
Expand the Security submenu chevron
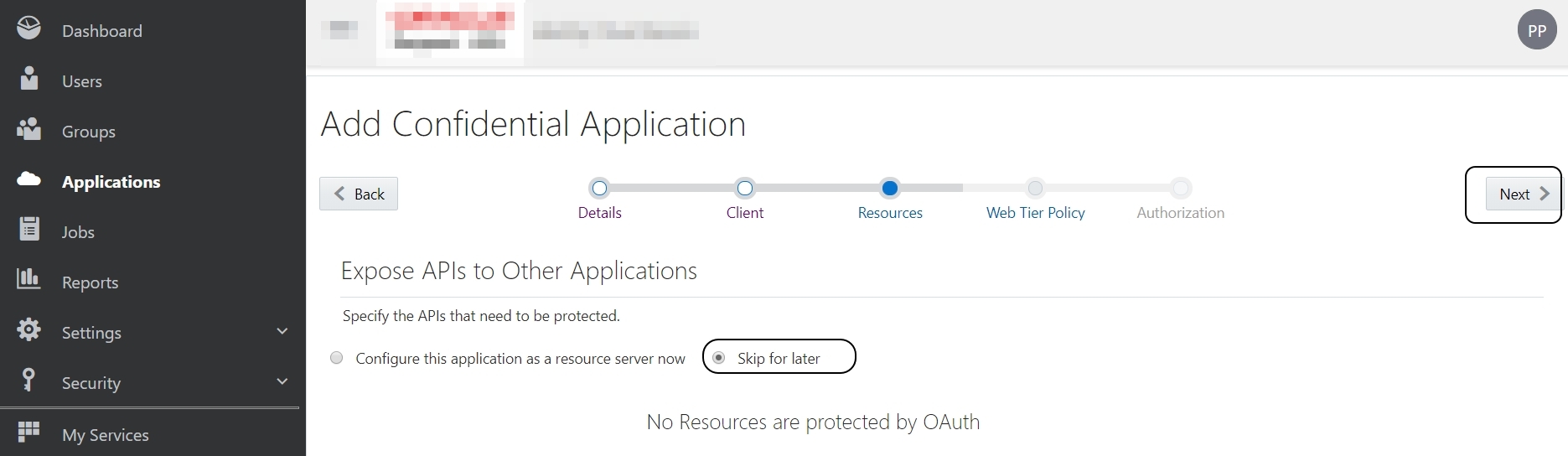[x=282, y=382]
